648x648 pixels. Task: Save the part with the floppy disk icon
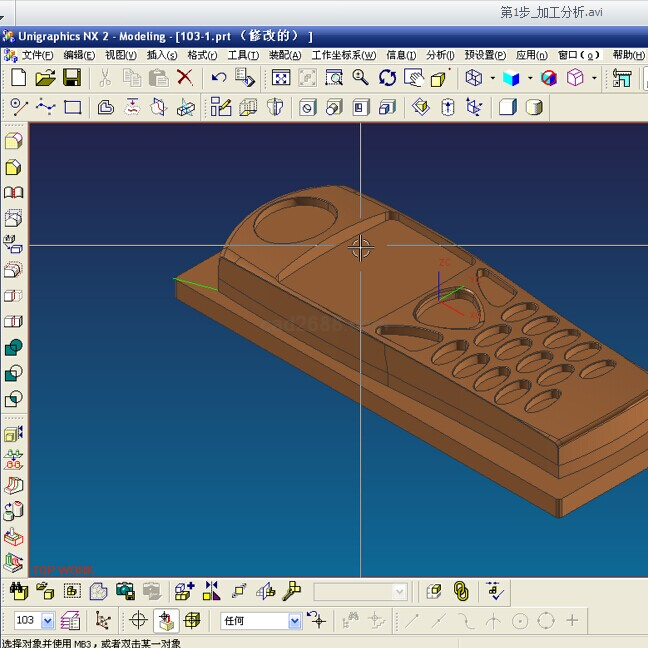tap(72, 78)
